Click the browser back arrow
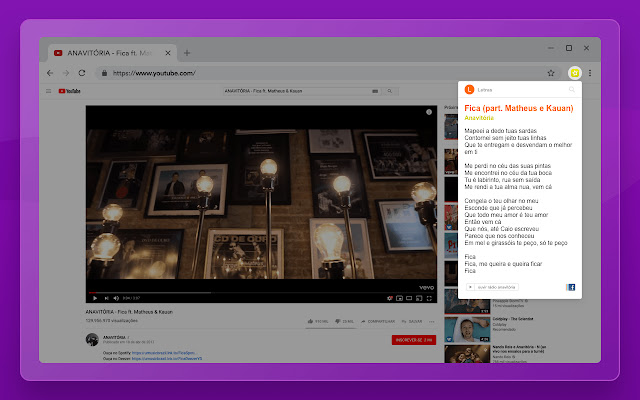The width and height of the screenshot is (640, 400). [x=51, y=73]
